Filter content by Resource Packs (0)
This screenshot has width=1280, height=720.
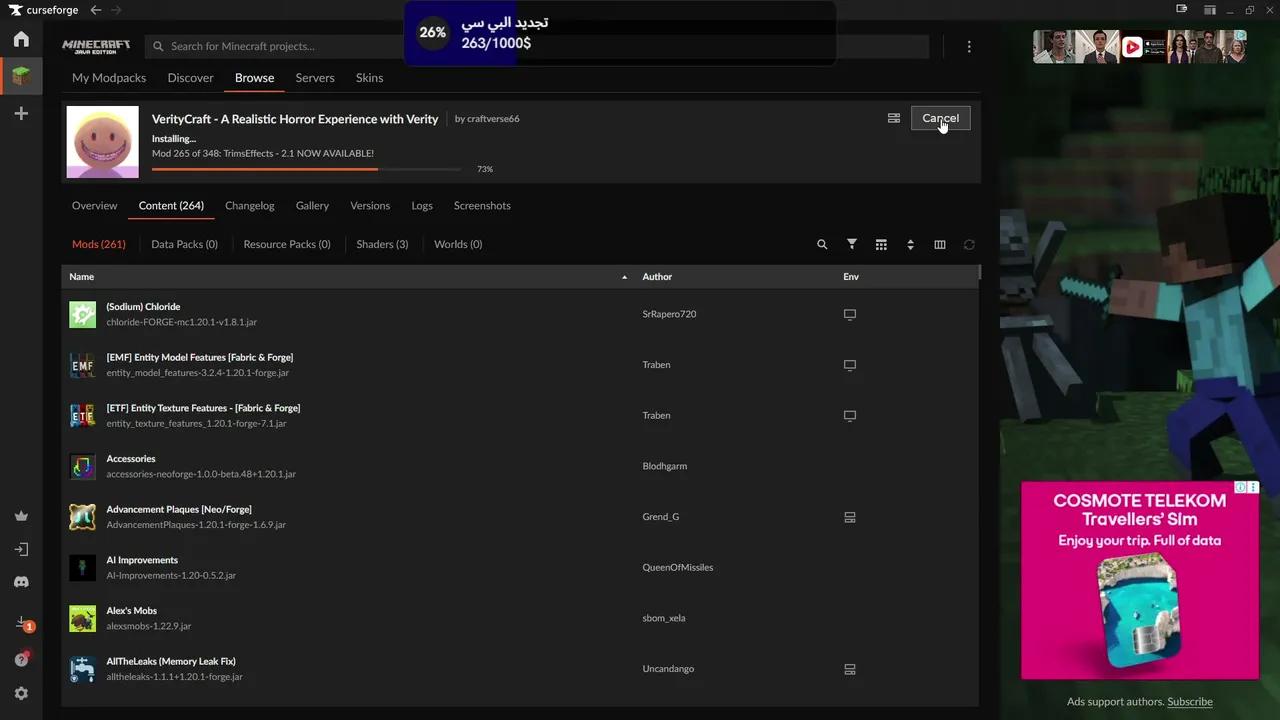[x=287, y=244]
